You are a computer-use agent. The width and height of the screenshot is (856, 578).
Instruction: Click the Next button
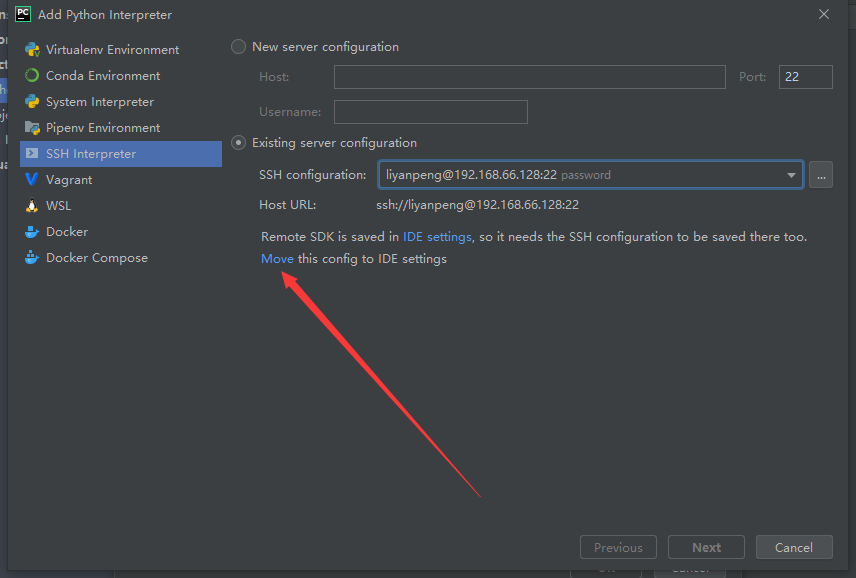click(706, 547)
